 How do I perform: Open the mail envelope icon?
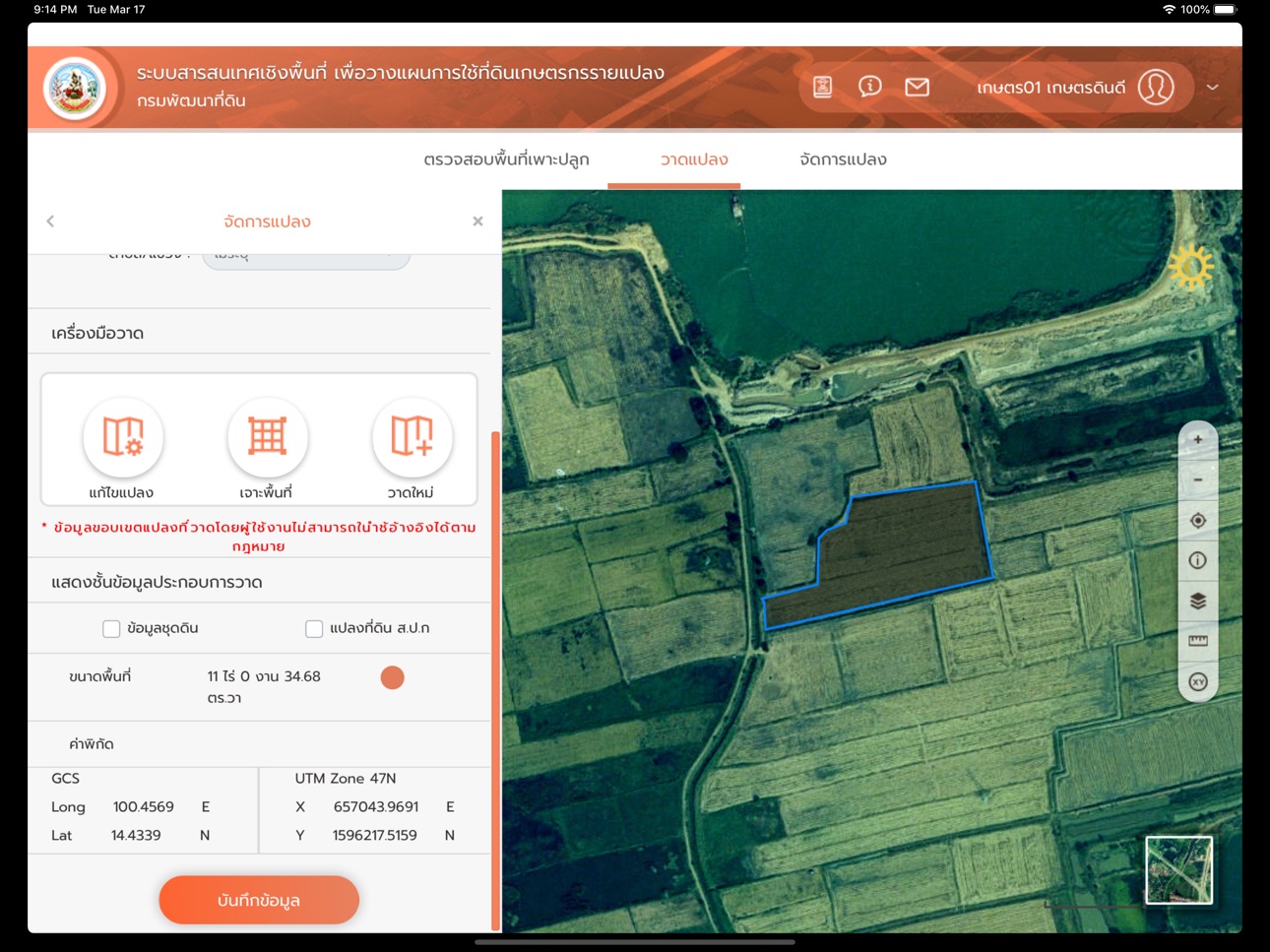tap(917, 87)
